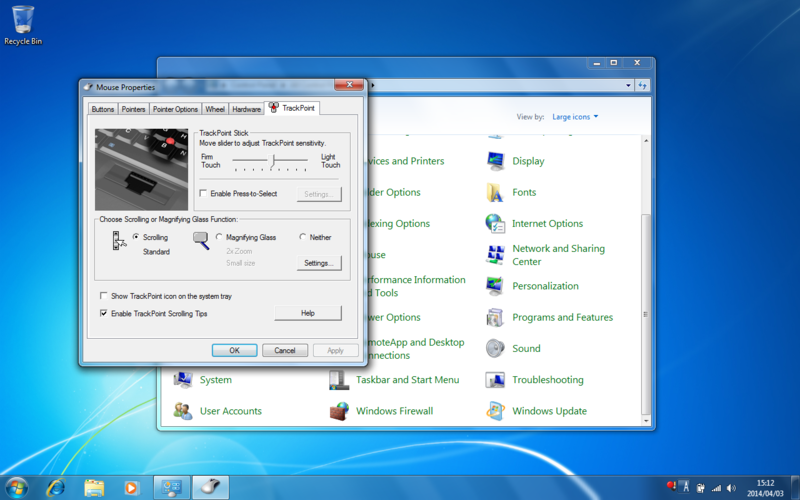
Task: Open the Windows Update link
Action: click(549, 411)
